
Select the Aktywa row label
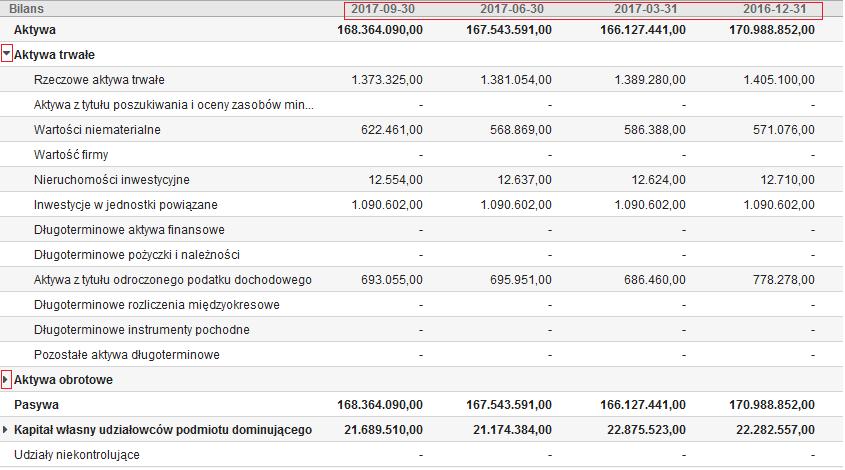click(x=35, y=30)
